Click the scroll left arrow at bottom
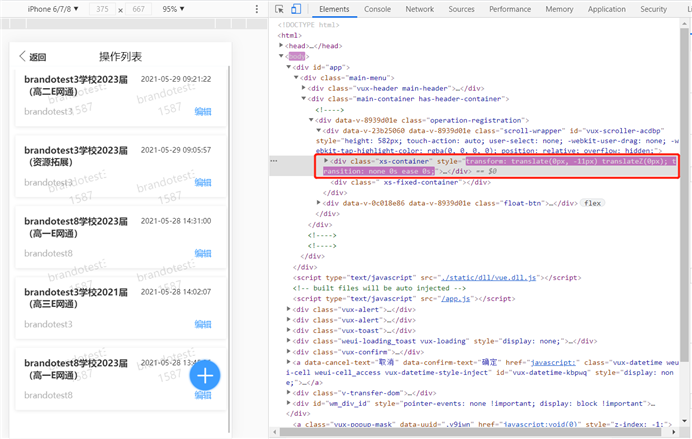 click(275, 431)
